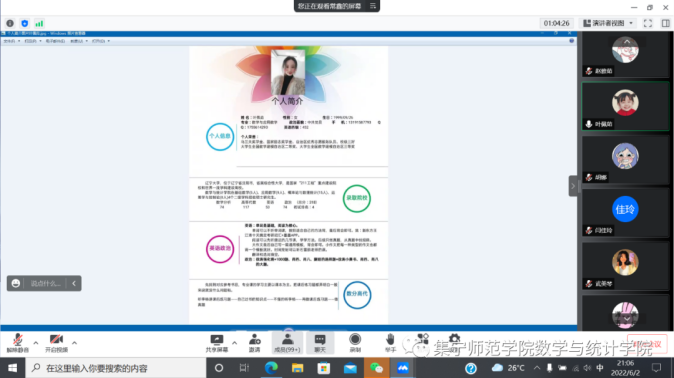Raise hand using the 举手 icon
The width and height of the screenshot is (674, 378).
[390, 343]
